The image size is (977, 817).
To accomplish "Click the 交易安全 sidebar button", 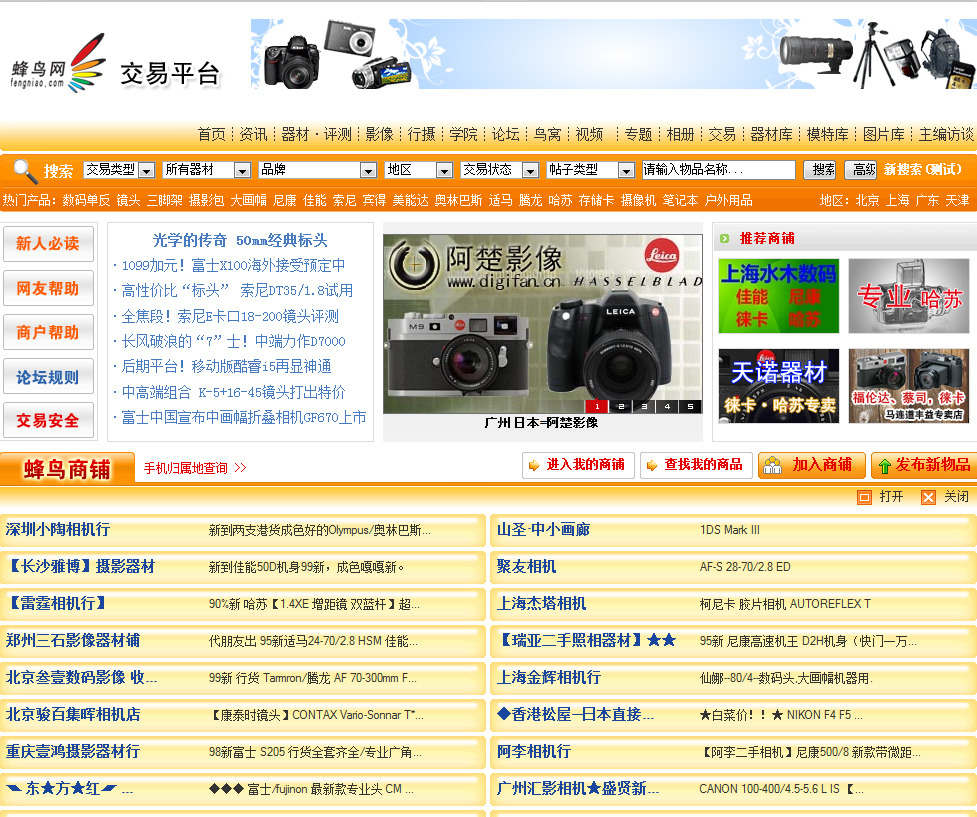I will pos(48,420).
